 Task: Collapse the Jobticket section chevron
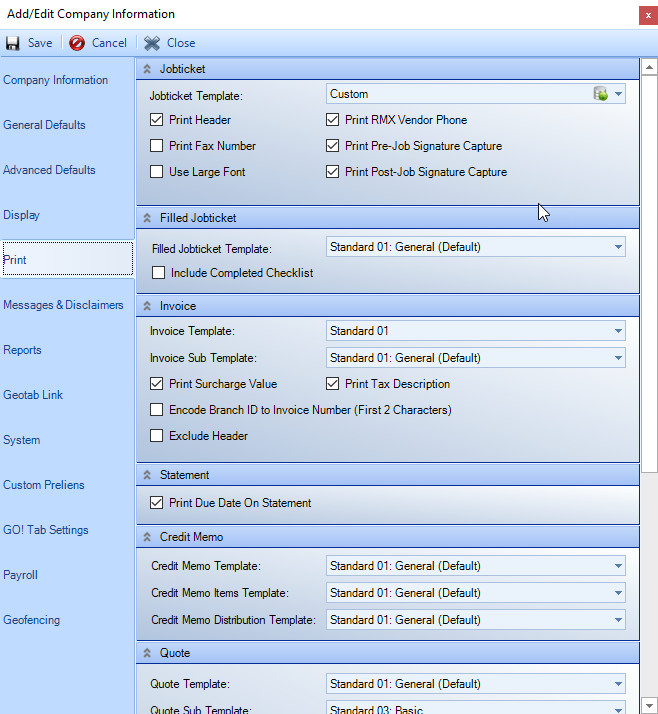[148, 69]
